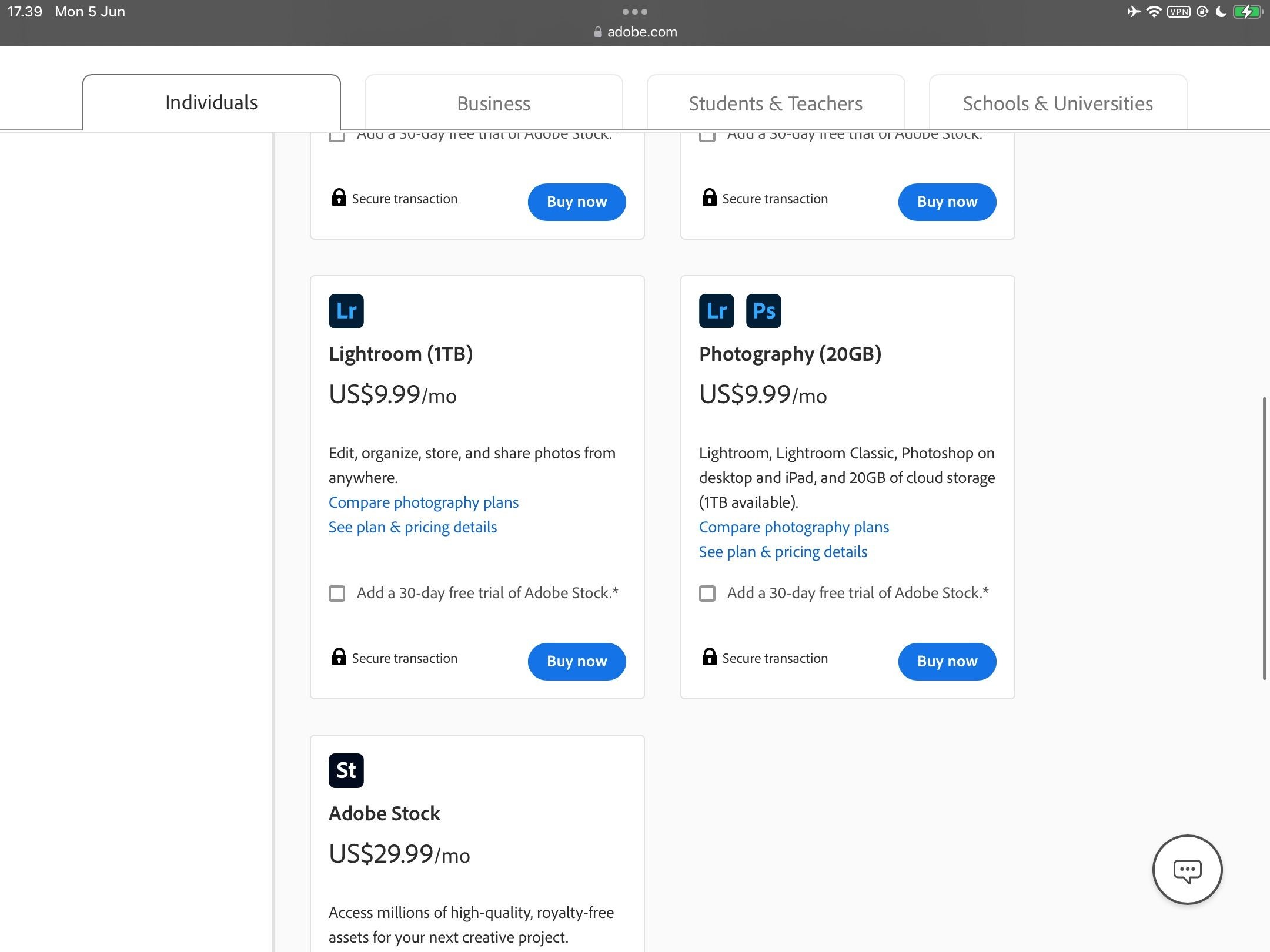This screenshot has height=952, width=1270.
Task: Click Buy now for Photography (20GB)
Action: 947,662
